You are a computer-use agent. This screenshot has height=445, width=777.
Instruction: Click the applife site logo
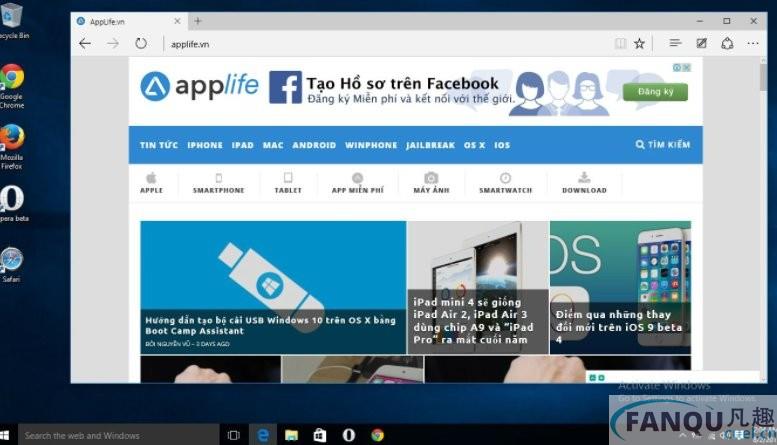coord(199,86)
